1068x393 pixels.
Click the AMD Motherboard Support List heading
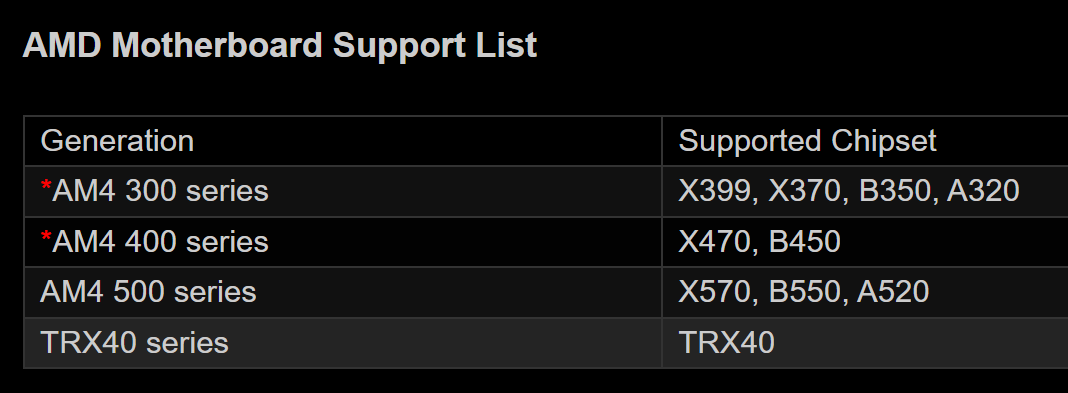click(x=280, y=46)
